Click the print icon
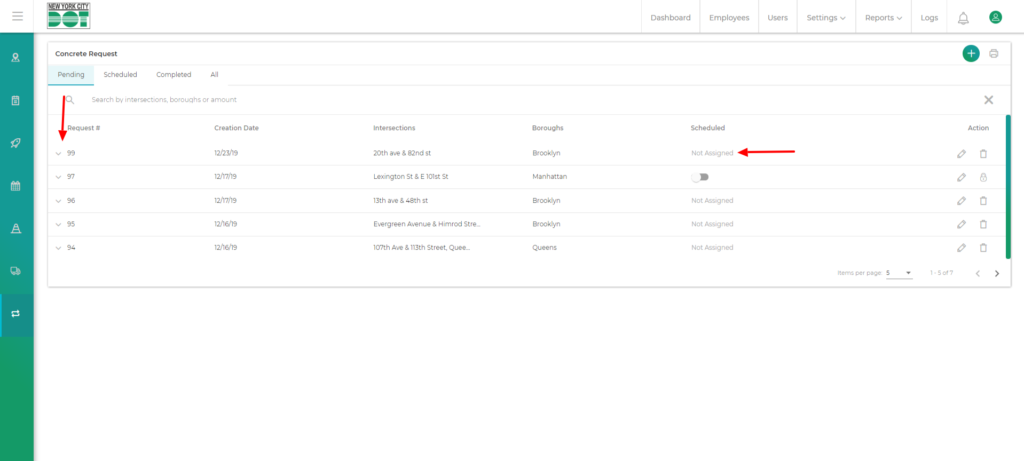This screenshot has width=1024, height=461. point(993,53)
